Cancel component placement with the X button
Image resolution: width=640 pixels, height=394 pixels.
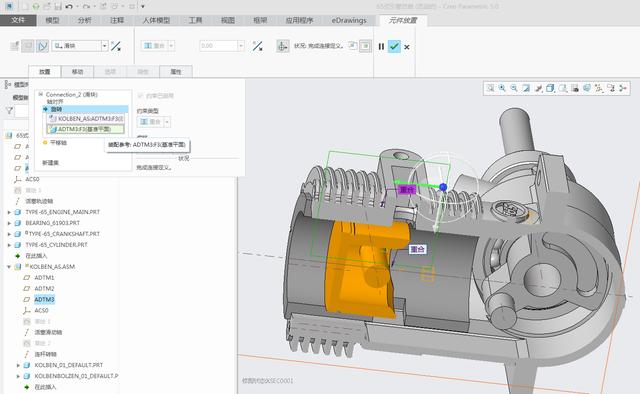coord(407,47)
